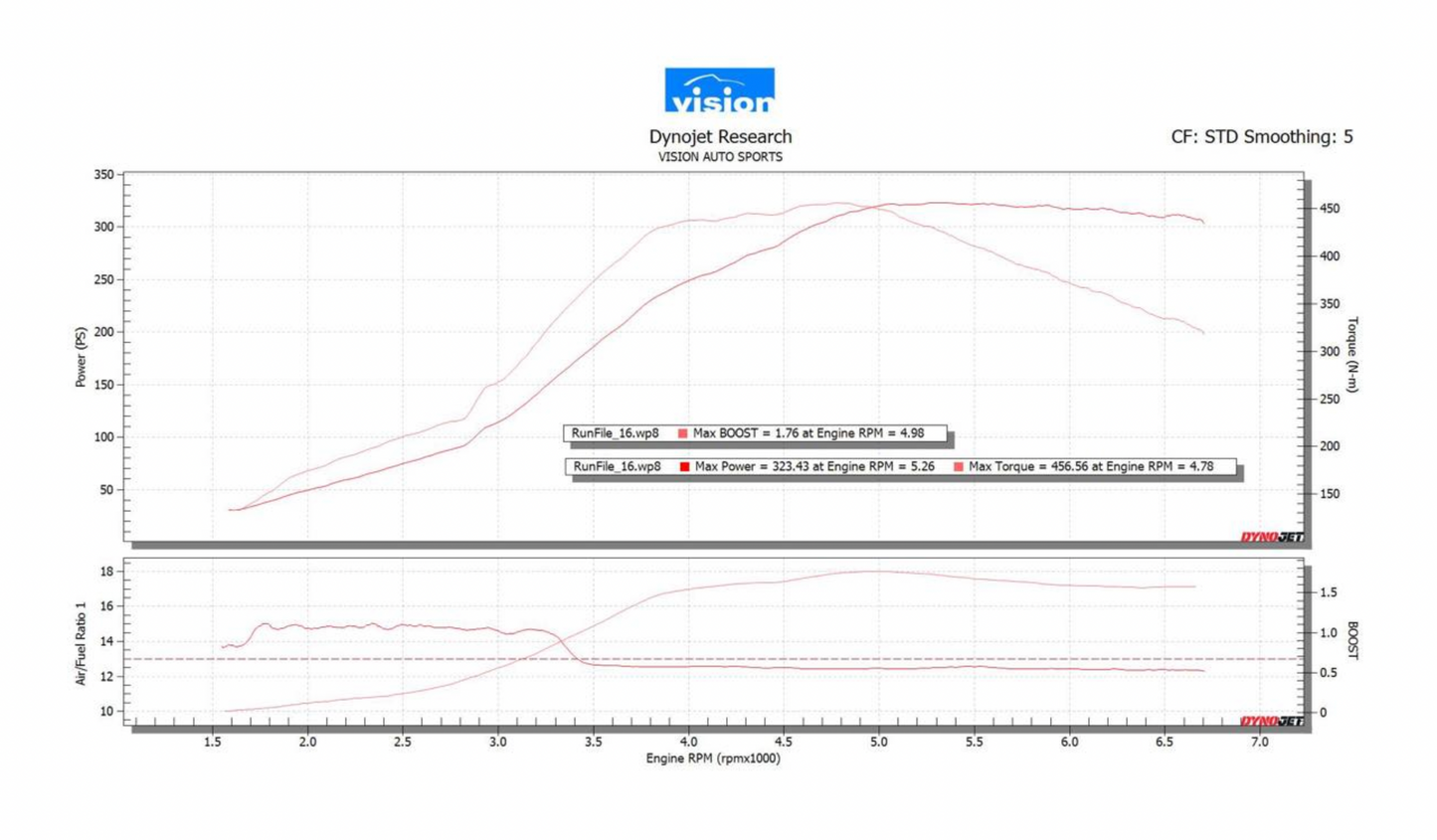
Task: Click the 18 tick on Air/Fuel axis
Action: click(x=106, y=572)
